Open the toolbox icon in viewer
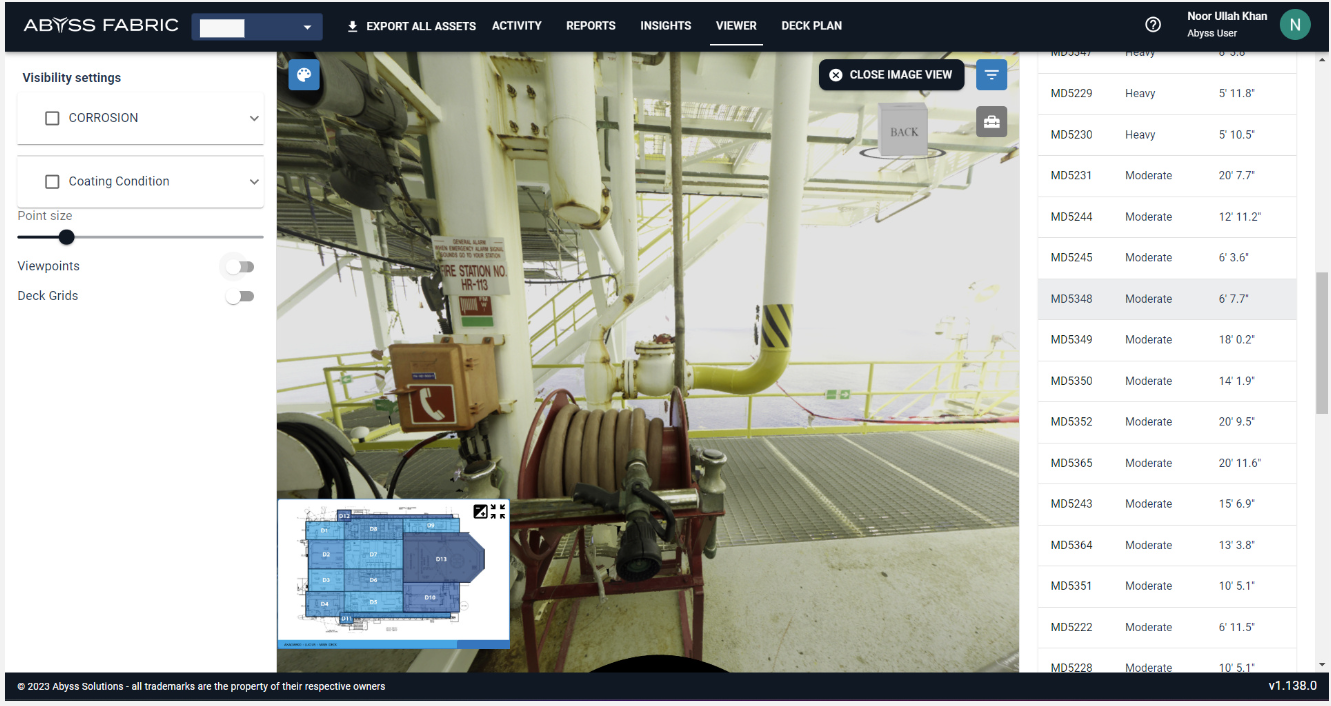 991,122
